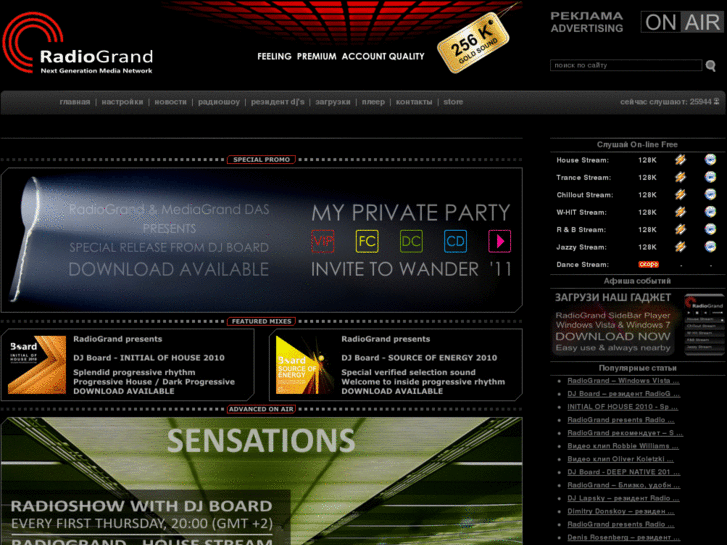
Task: Open Jazzy Stream in Windows Media Player
Action: (x=710, y=247)
